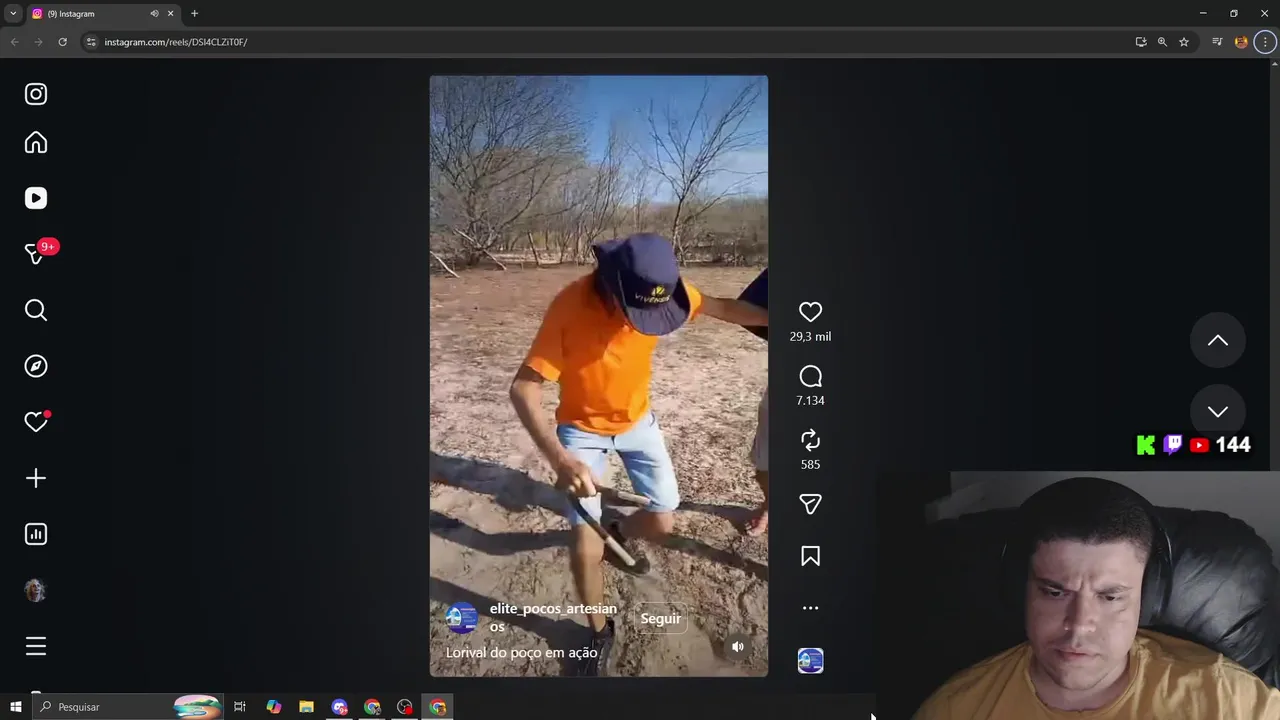Open a new browser tab
This screenshot has height=720, width=1280.
tap(194, 14)
